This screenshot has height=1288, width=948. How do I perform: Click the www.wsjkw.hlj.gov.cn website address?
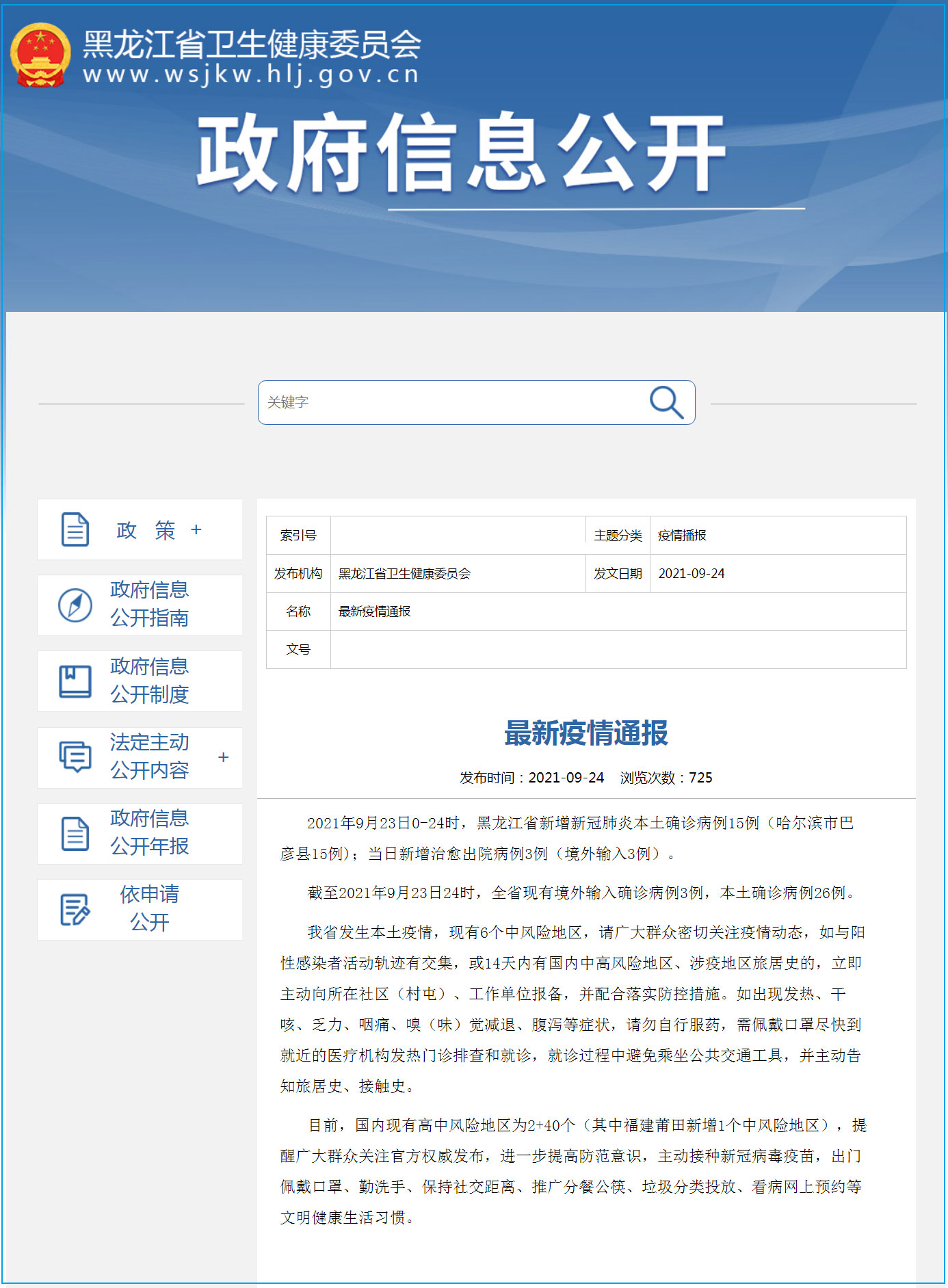tap(250, 74)
